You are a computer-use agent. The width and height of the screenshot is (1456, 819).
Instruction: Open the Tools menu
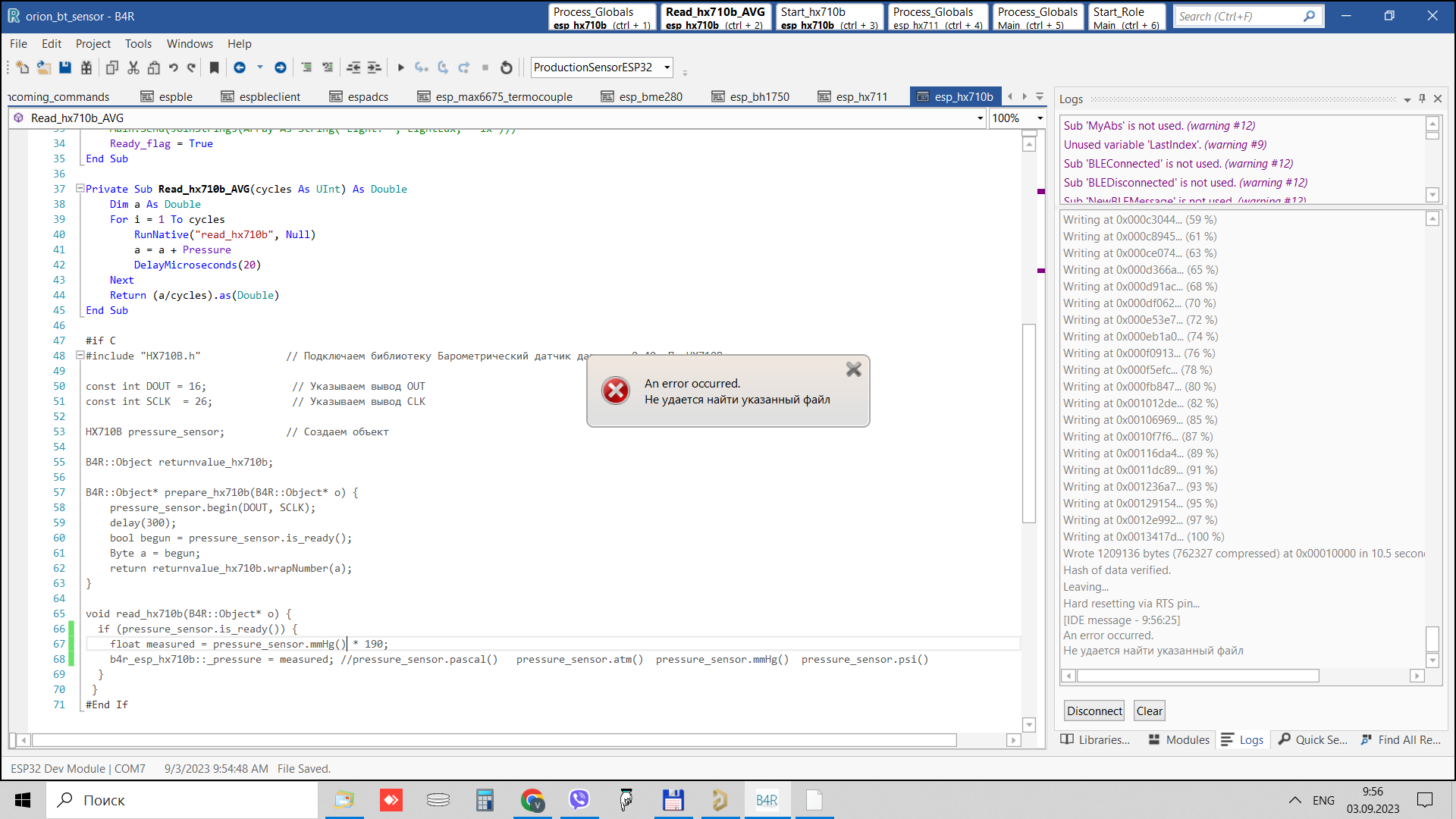click(x=138, y=44)
